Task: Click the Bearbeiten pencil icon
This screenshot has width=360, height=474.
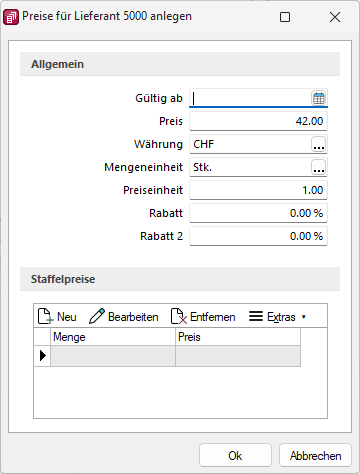Action: pyautogui.click(x=97, y=316)
